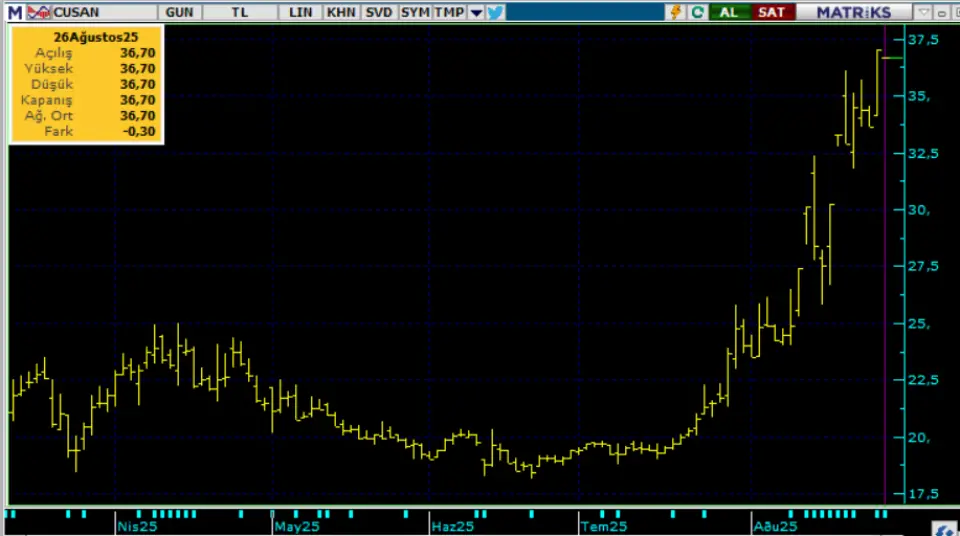Open the GUN period selector
This screenshot has height=536, width=960.
pyautogui.click(x=181, y=12)
